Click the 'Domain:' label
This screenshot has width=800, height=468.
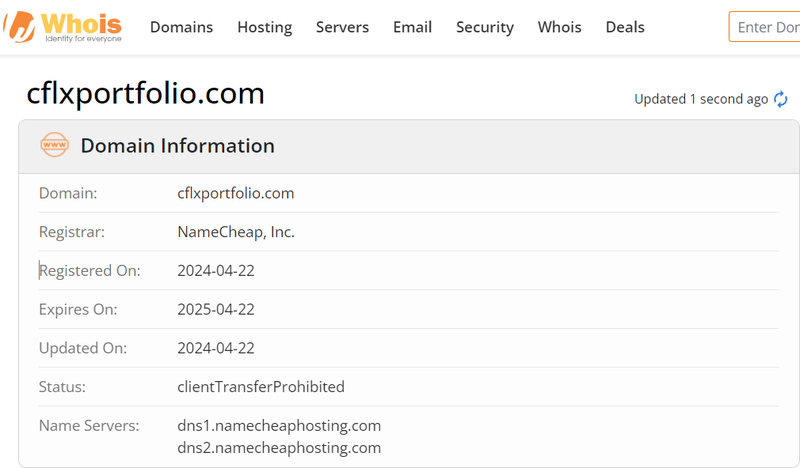68,193
